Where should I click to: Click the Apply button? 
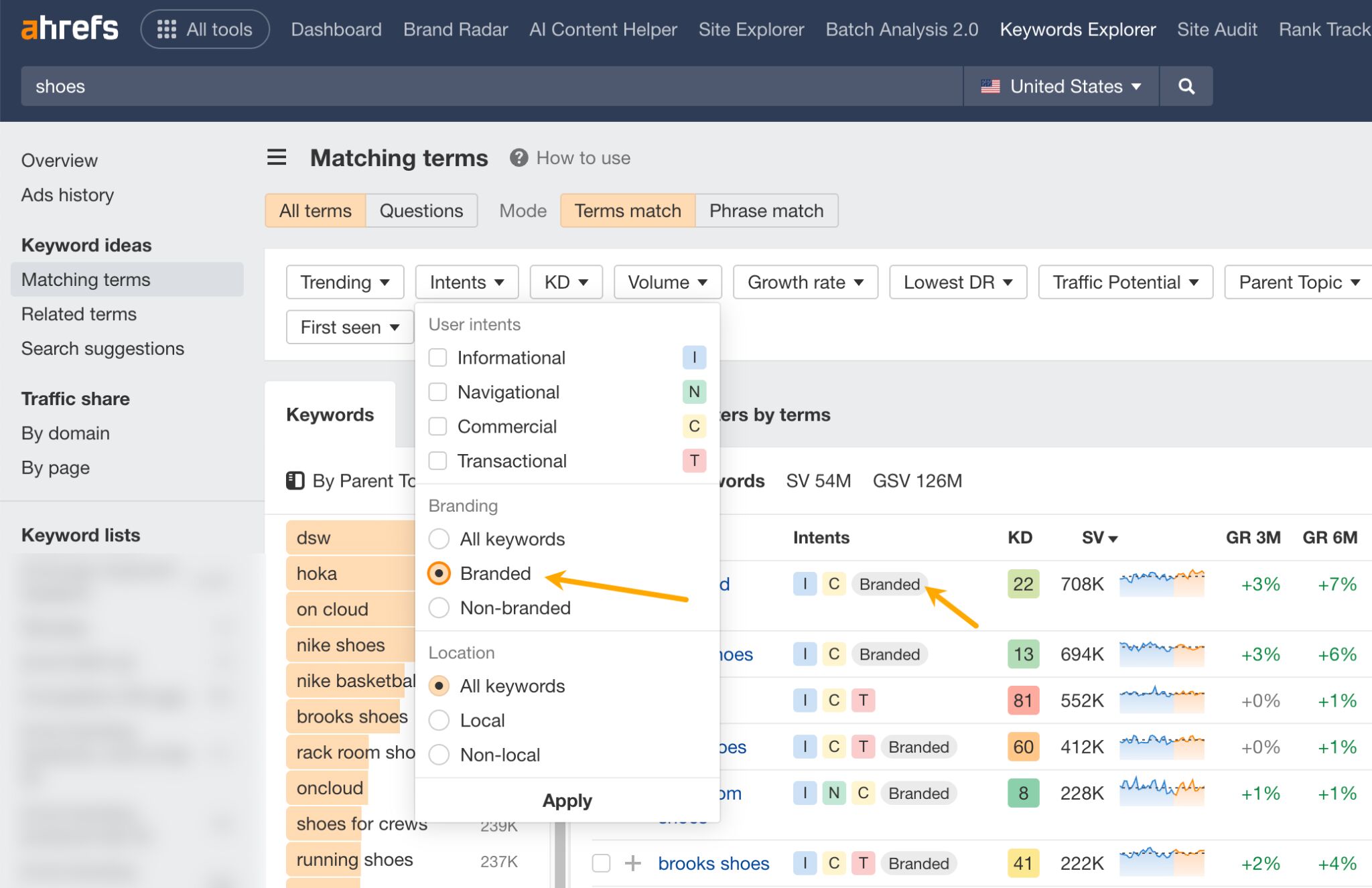click(567, 800)
